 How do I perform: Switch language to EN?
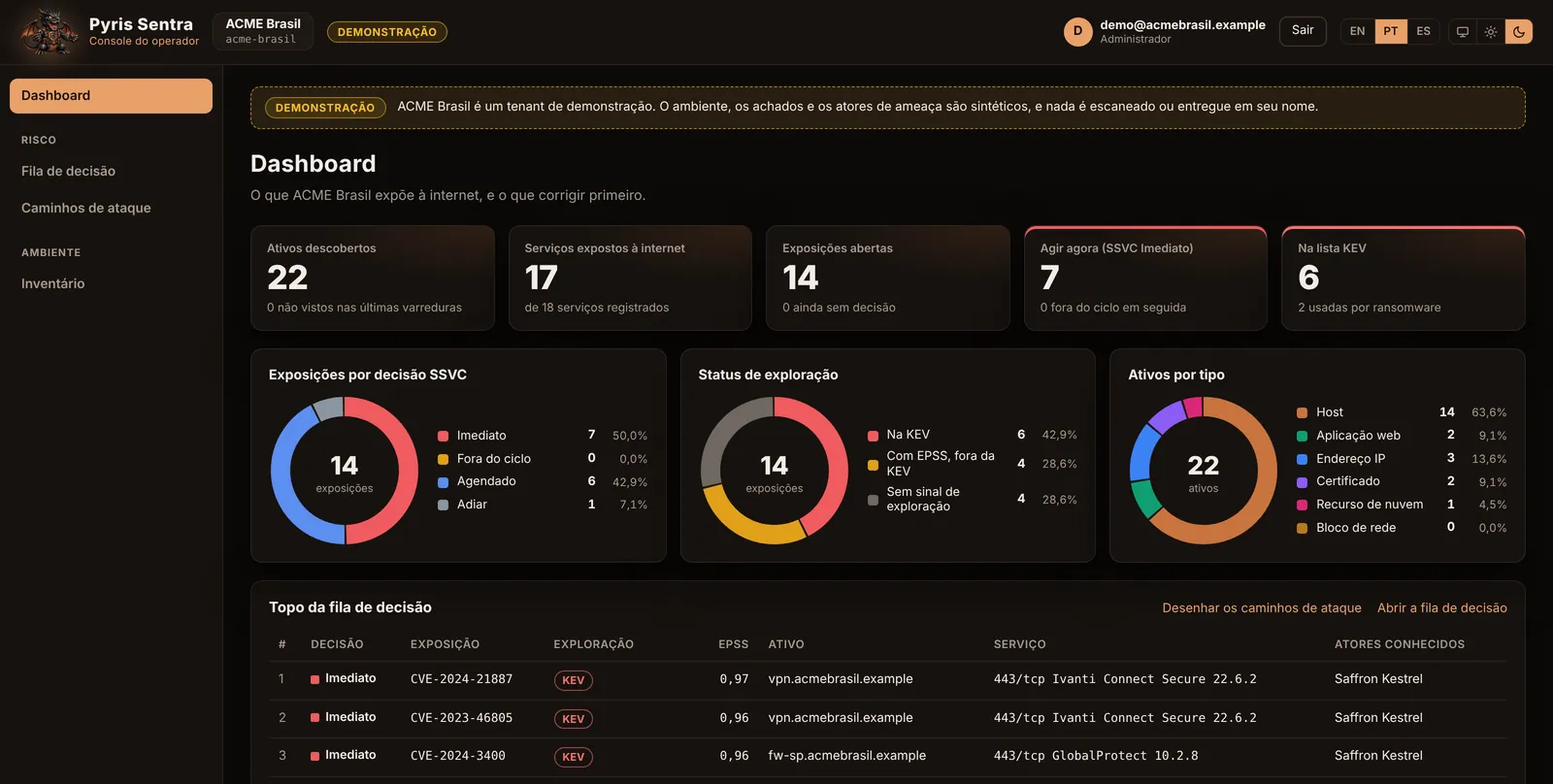pos(1357,32)
